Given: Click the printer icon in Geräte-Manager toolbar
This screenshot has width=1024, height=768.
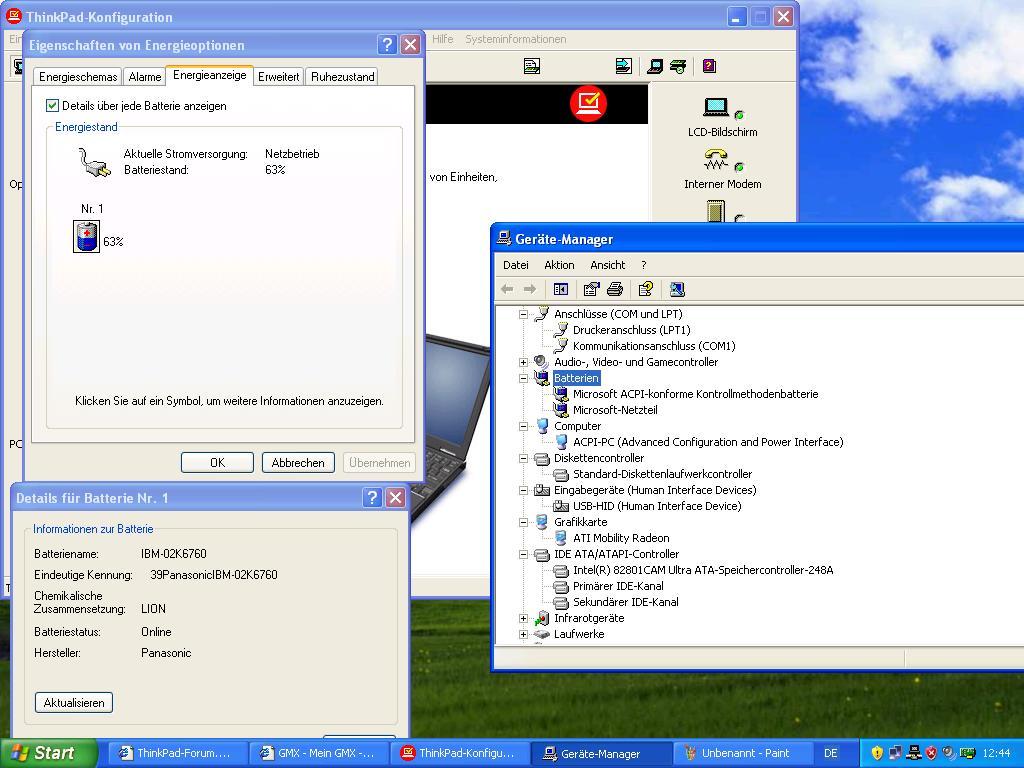Looking at the screenshot, I should coord(615,289).
